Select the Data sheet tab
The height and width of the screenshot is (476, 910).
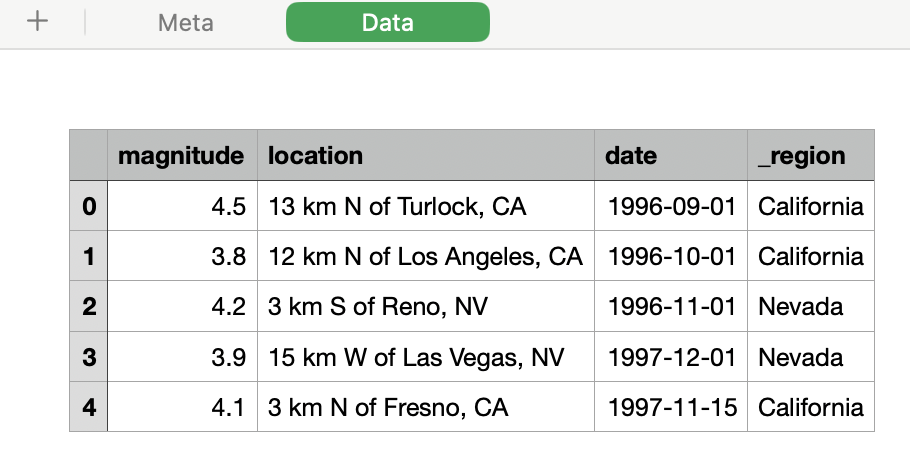click(x=388, y=22)
